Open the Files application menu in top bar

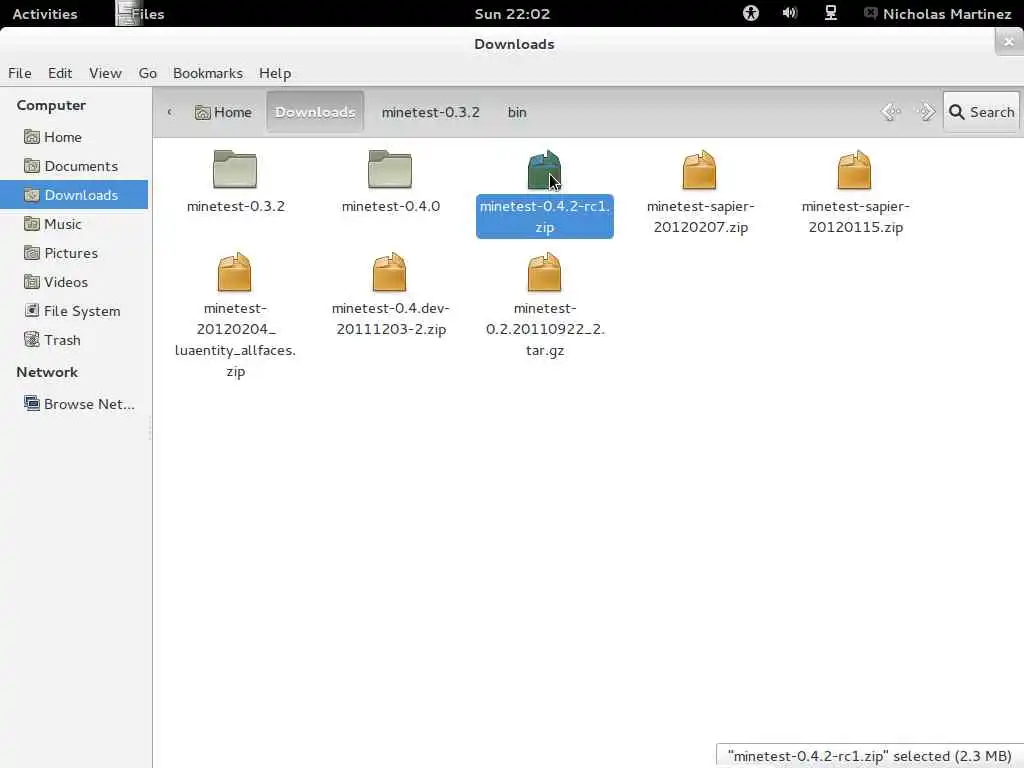140,14
